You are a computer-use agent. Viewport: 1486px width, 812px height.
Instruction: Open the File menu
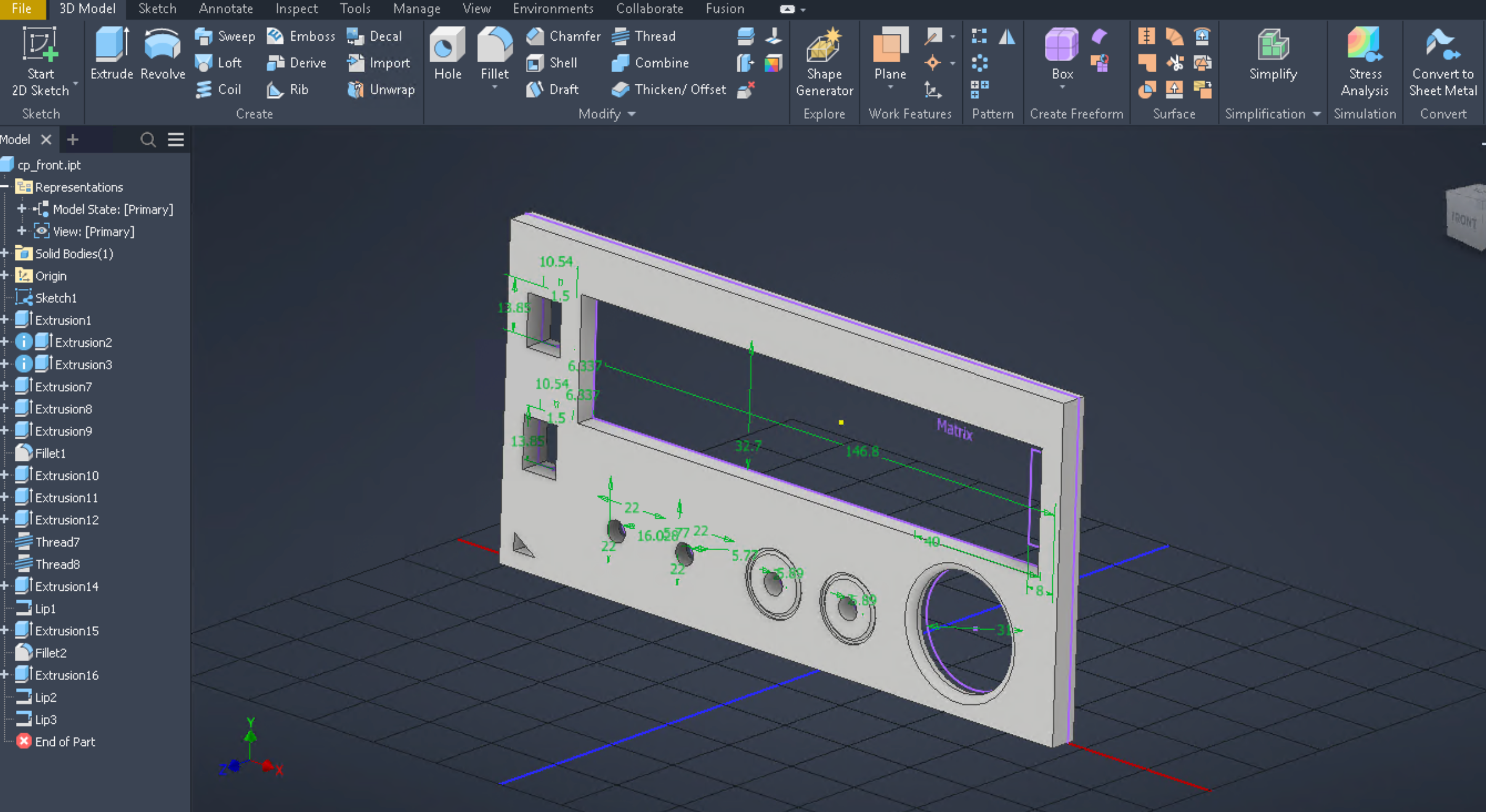22,9
